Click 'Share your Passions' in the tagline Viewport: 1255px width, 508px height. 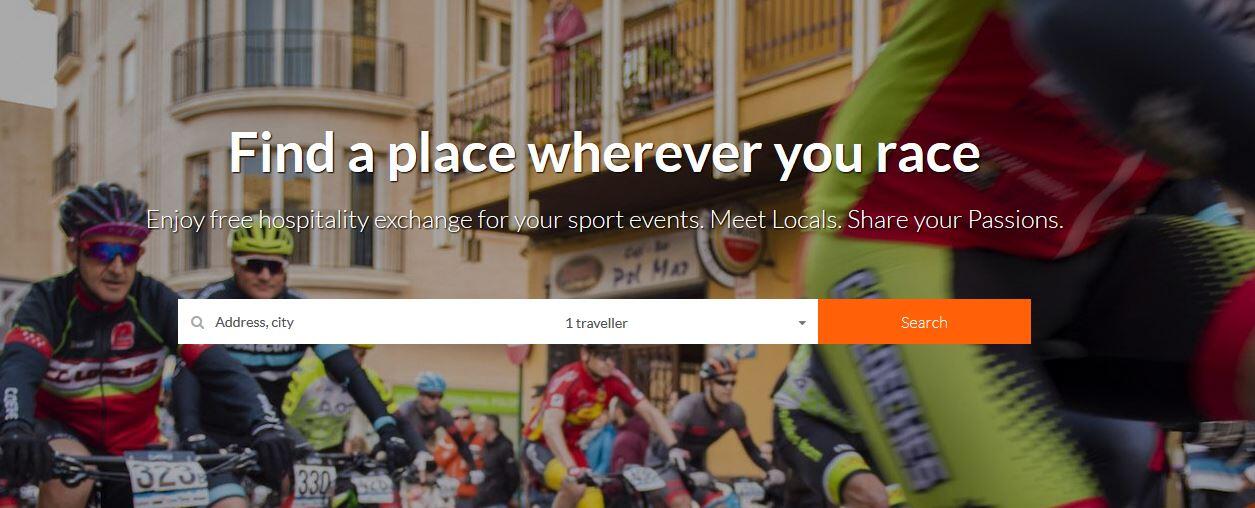(955, 219)
